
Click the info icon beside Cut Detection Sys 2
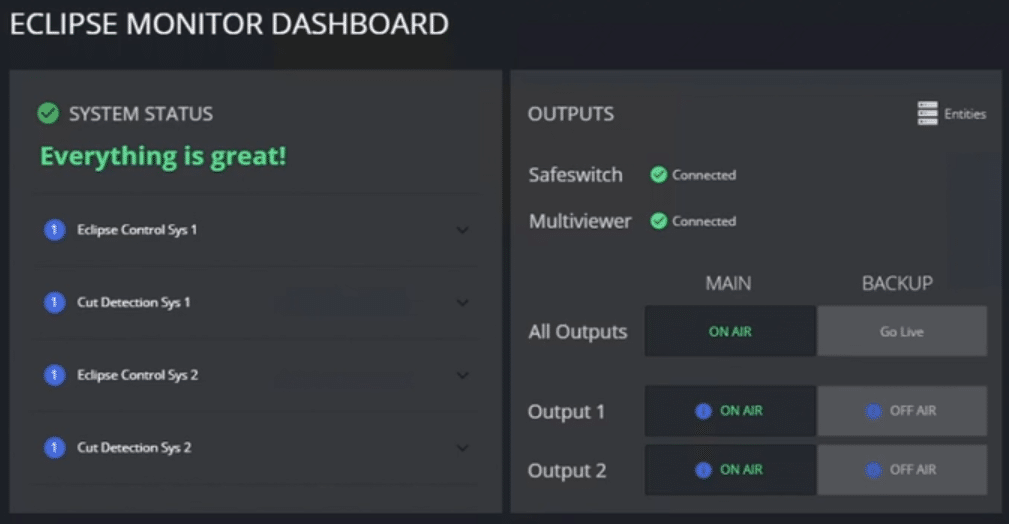(55, 447)
